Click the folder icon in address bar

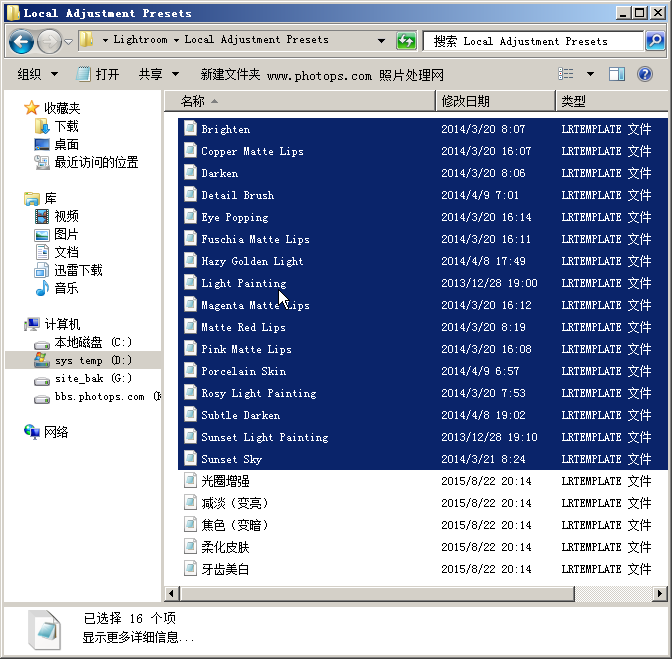[x=87, y=40]
